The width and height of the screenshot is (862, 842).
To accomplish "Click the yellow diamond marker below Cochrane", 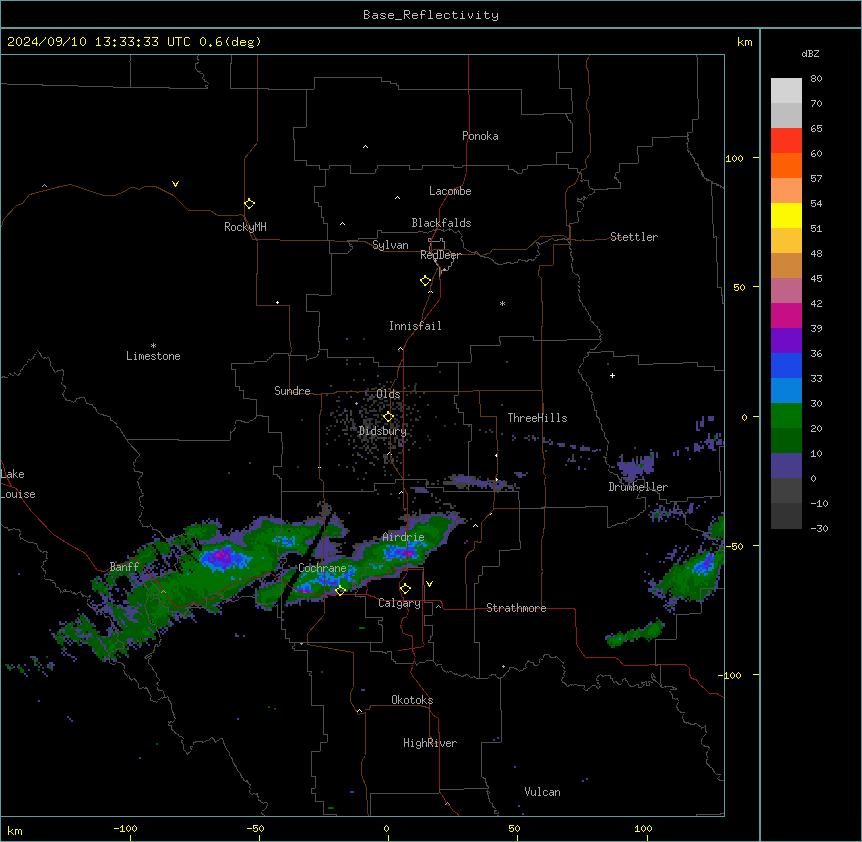I will (340, 590).
